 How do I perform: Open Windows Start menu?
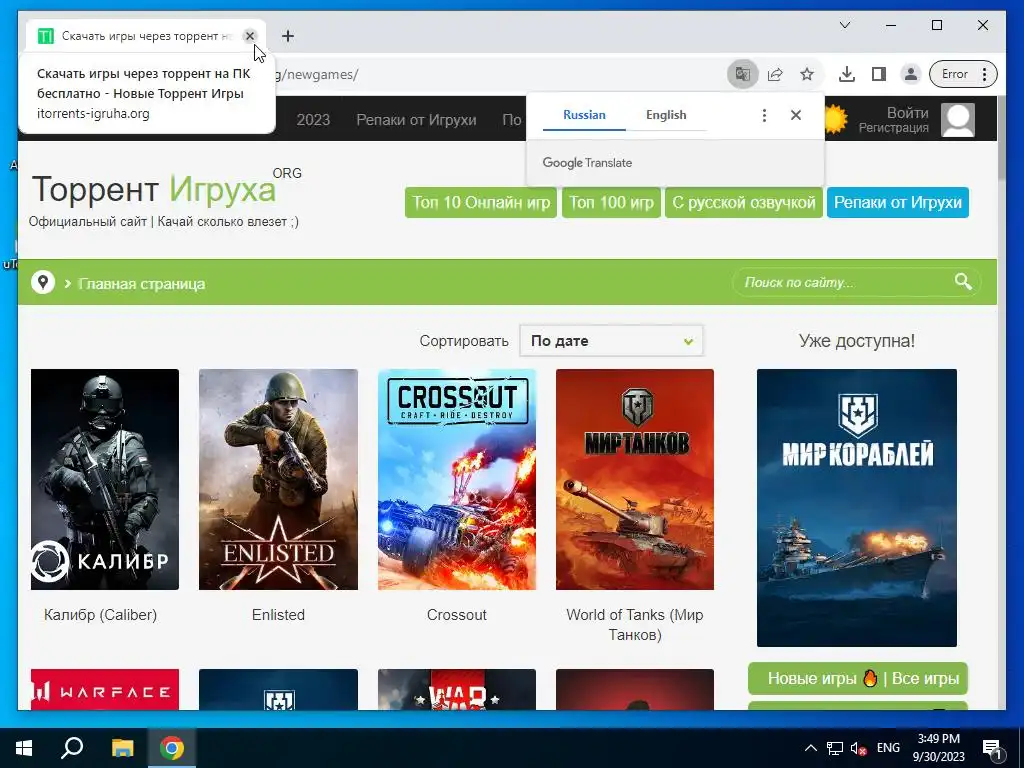[x=24, y=748]
